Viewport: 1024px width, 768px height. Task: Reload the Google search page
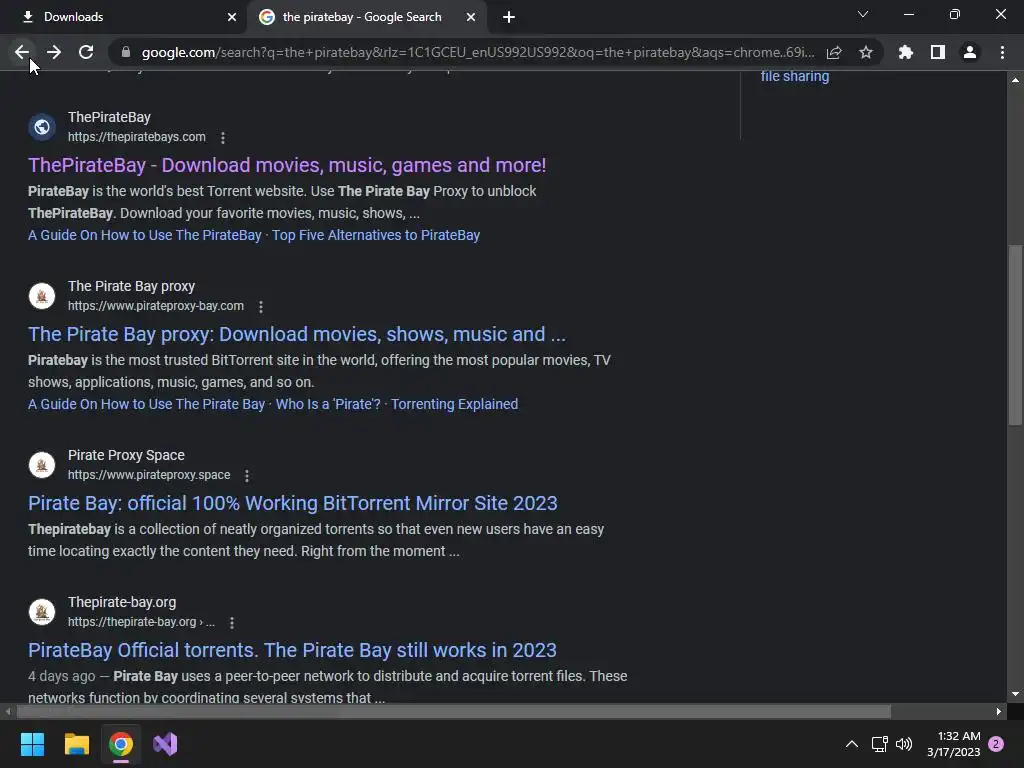tap(86, 52)
